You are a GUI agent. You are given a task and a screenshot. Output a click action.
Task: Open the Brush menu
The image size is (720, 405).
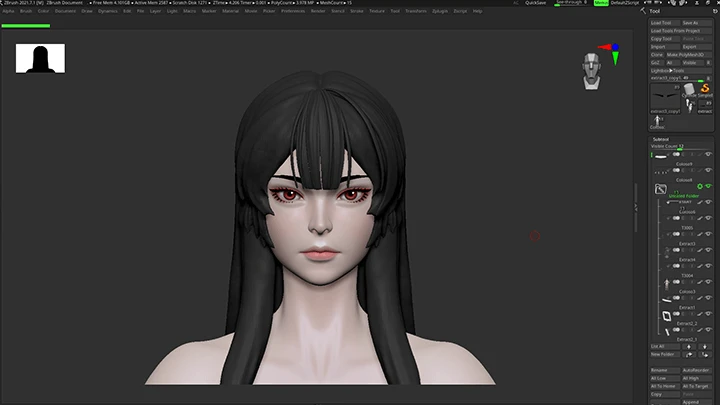26,11
